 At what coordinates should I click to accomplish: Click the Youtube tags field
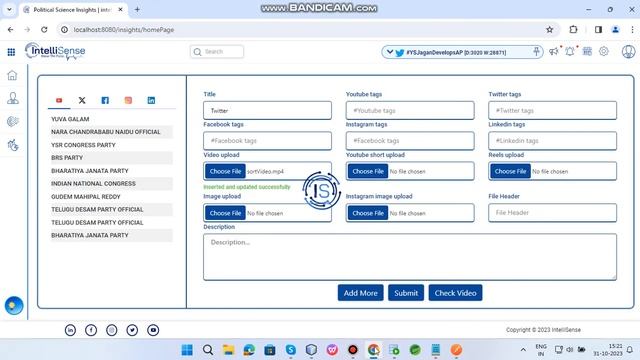(x=410, y=111)
